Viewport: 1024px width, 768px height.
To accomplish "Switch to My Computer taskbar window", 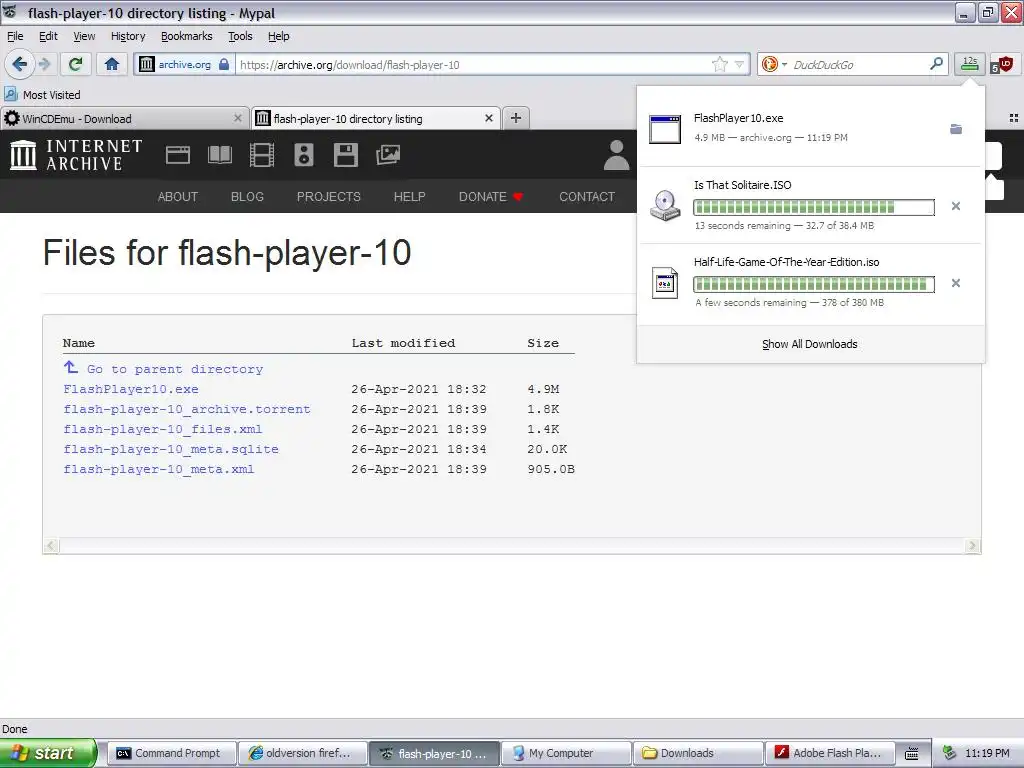I will click(x=566, y=753).
